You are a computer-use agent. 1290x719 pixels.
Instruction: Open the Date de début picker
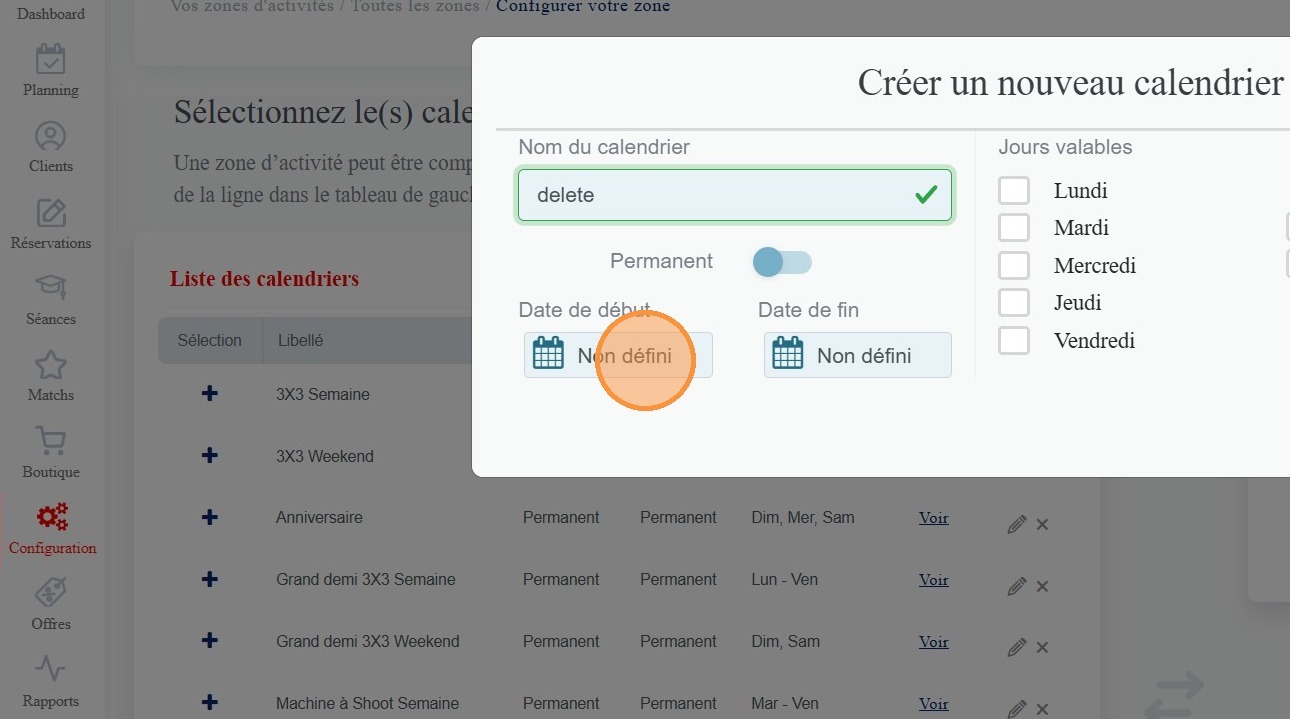coord(618,355)
